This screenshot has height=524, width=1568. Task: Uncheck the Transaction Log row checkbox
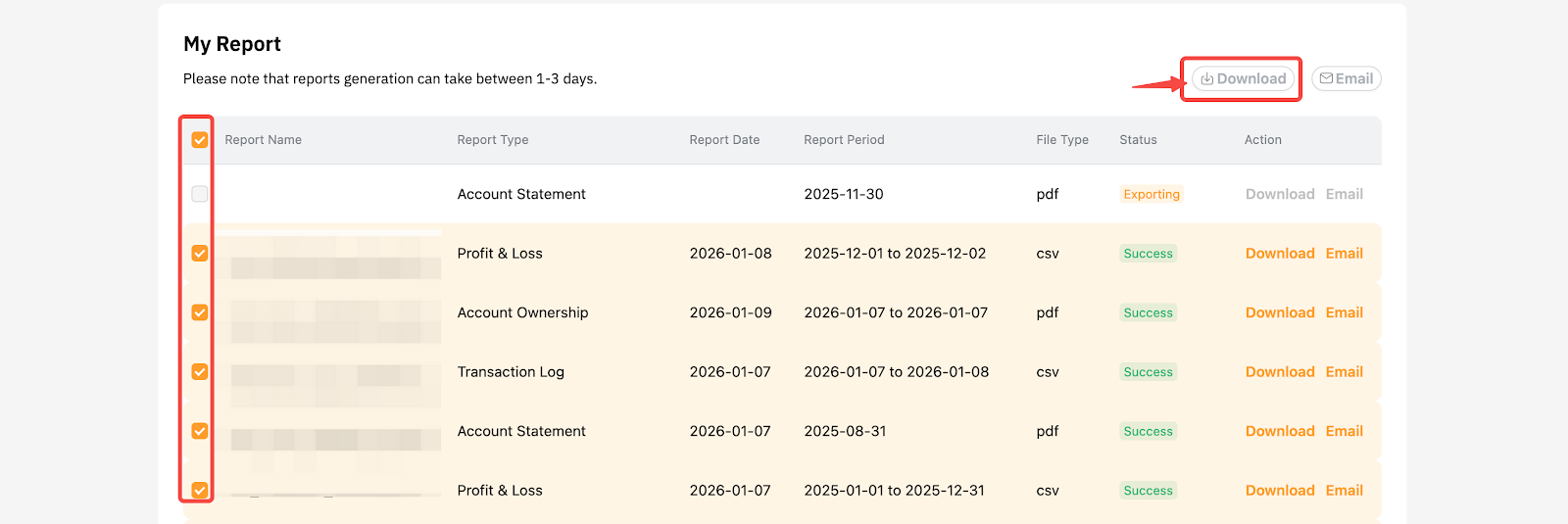point(200,372)
